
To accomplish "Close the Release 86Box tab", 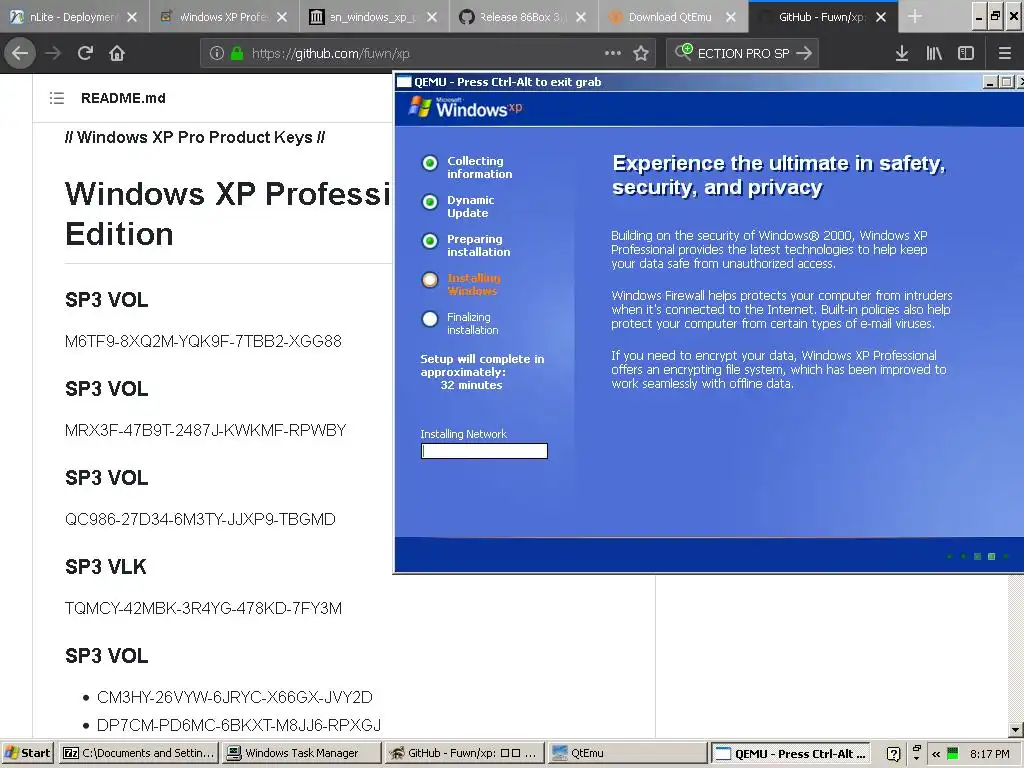I will pos(581,17).
